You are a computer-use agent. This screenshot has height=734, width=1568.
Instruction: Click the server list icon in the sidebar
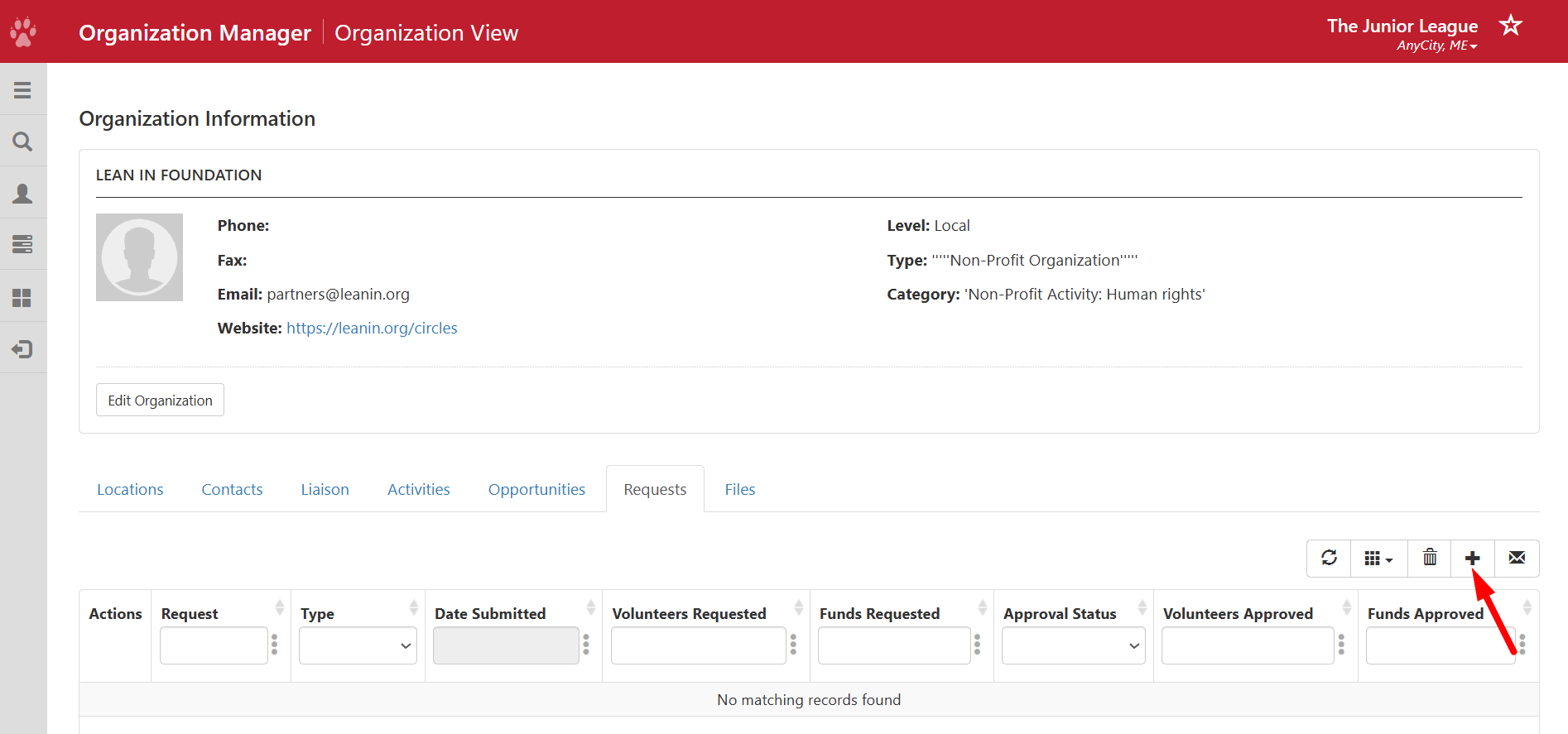[23, 245]
